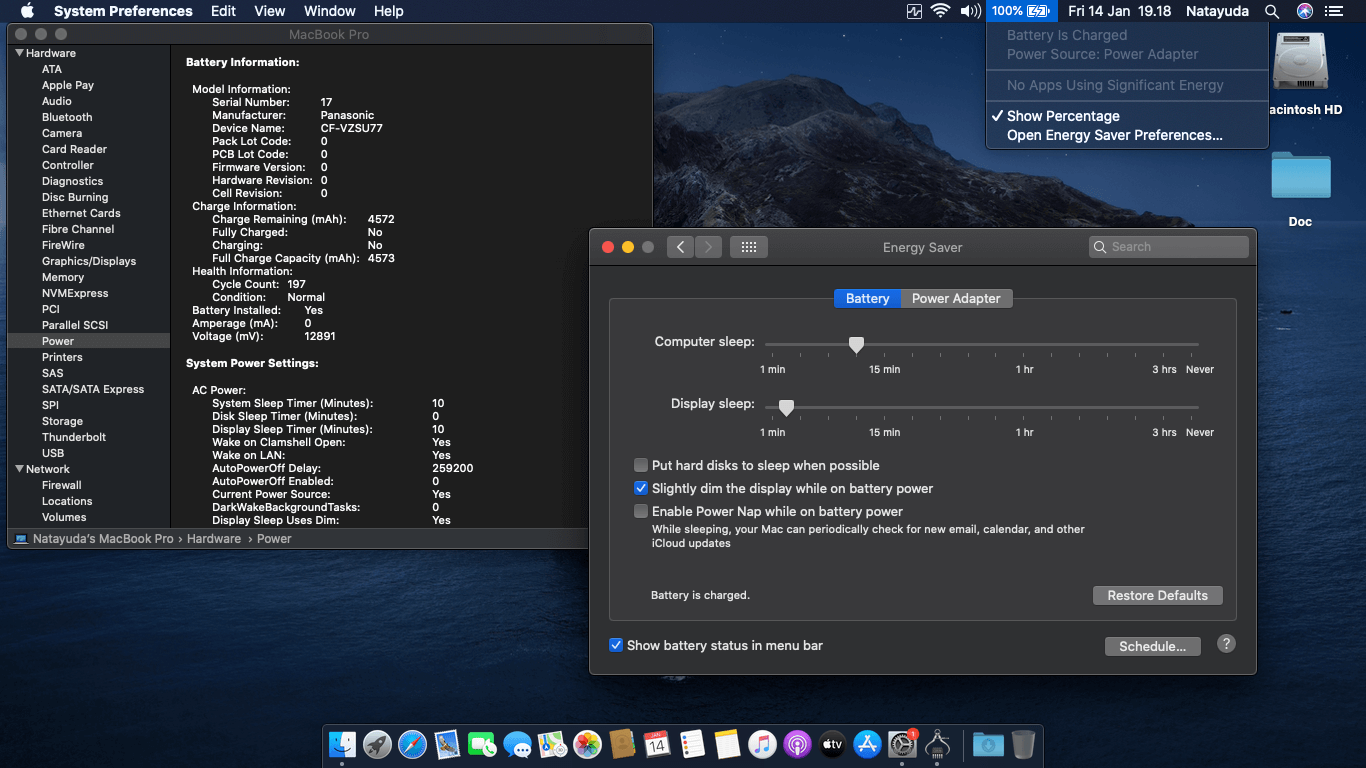The width and height of the screenshot is (1366, 768).
Task: Select the Battery tab in Energy Saver
Action: point(867,298)
